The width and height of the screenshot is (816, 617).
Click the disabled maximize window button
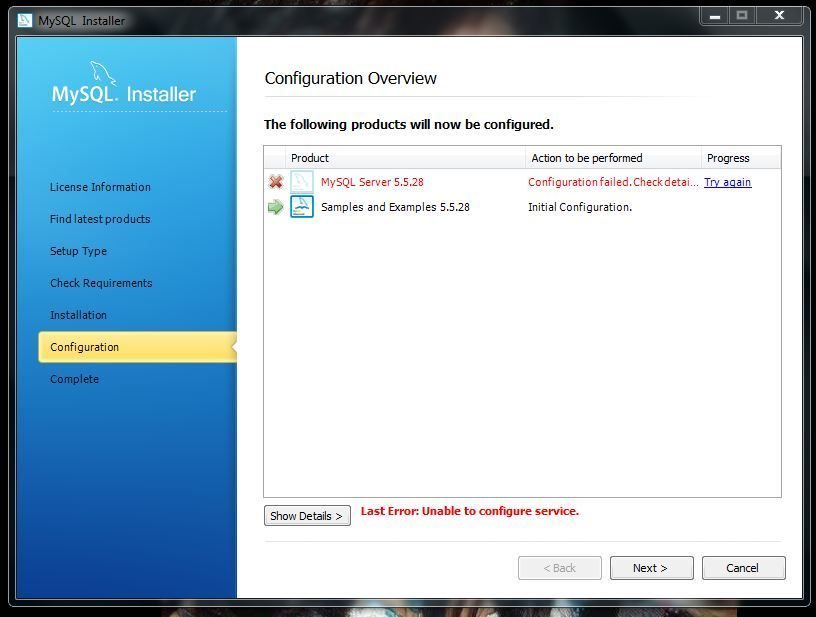click(742, 16)
